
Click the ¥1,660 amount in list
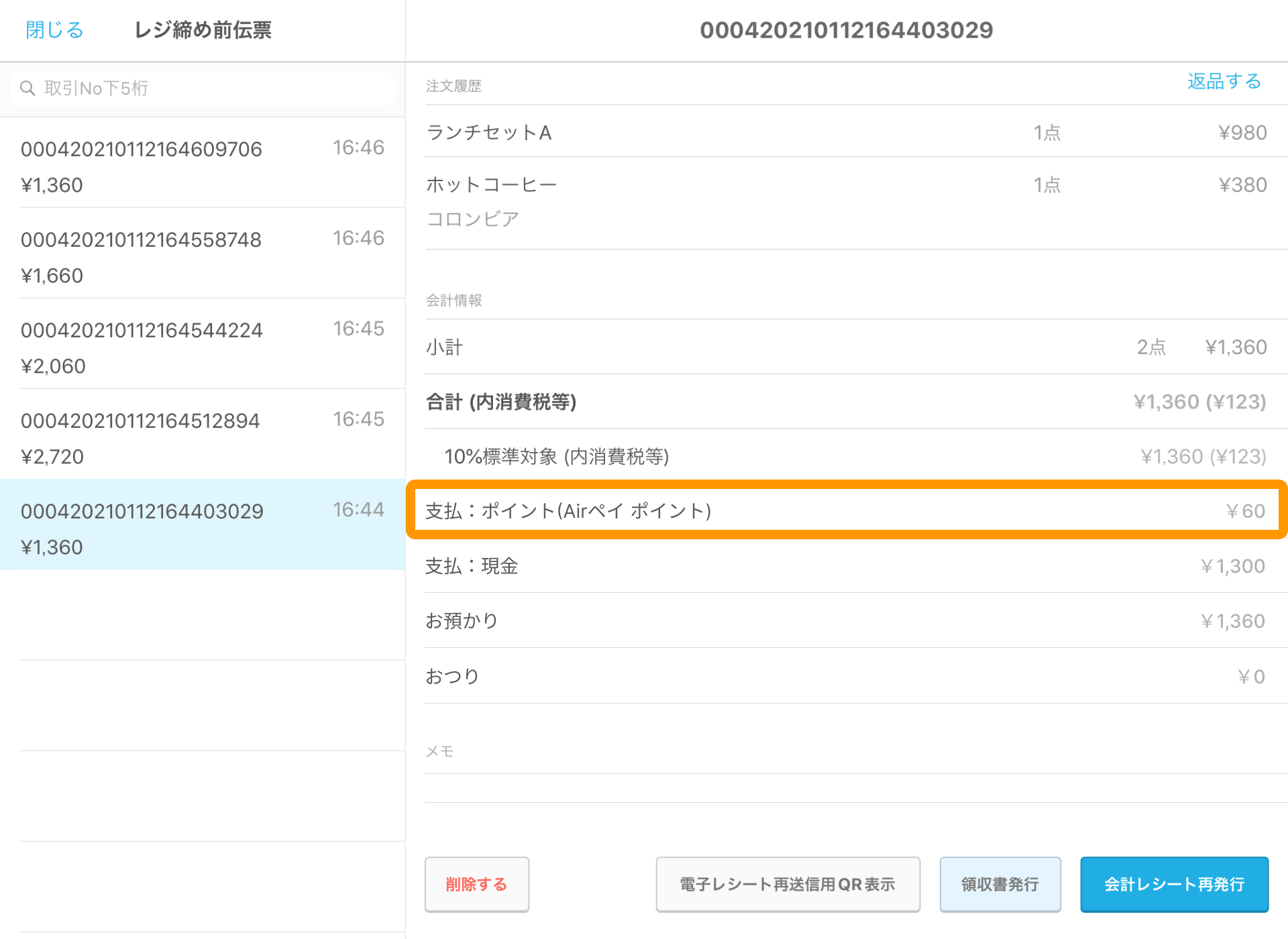(52, 276)
